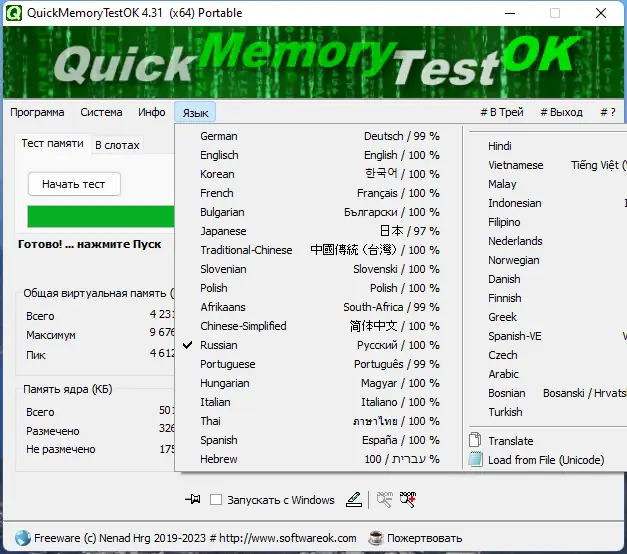Click the Готово! ... нажмите Пуск status text
Screen dimensions: 627x554
click(x=90, y=244)
